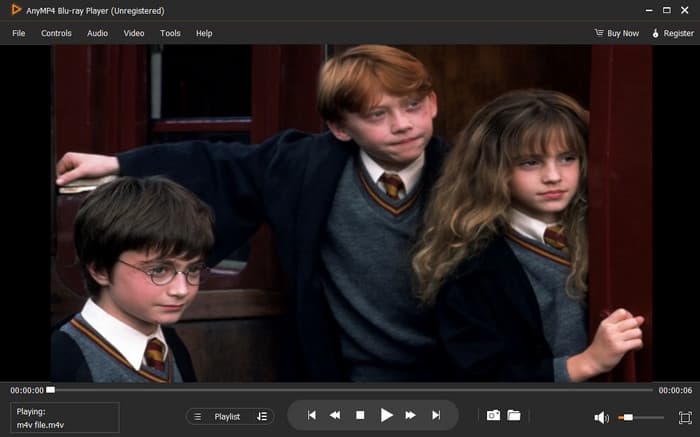Click the AnyMP4 app logo in the title bar

pos(16,9)
